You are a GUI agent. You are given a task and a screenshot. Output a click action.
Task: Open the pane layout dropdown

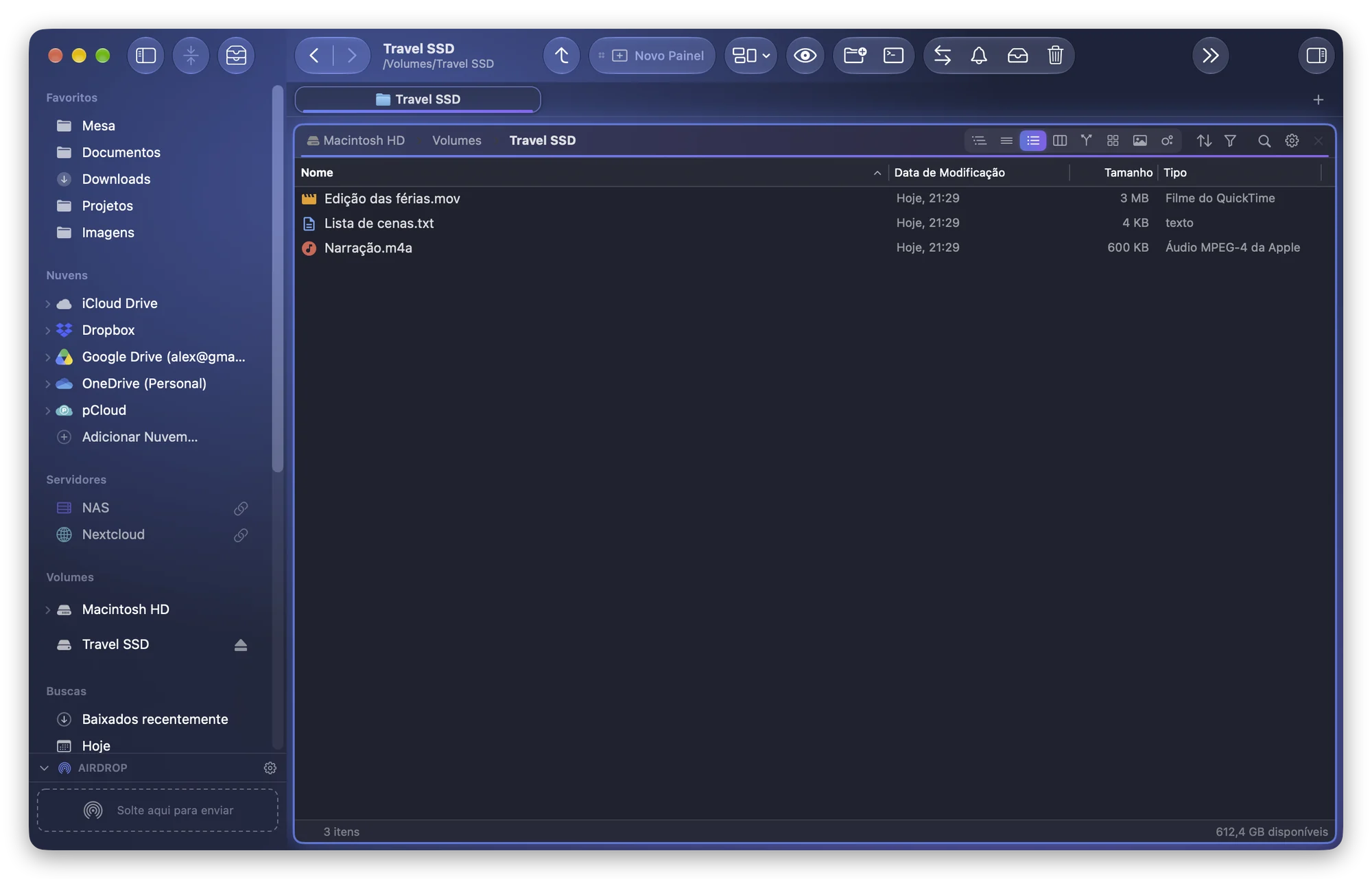[x=750, y=56]
